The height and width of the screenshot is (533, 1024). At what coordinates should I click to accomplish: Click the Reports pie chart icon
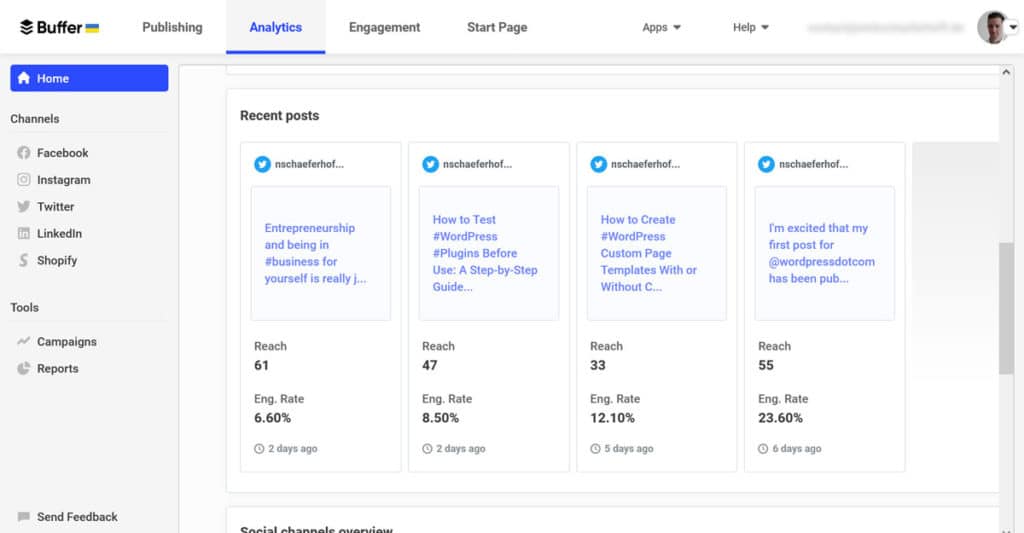click(24, 368)
